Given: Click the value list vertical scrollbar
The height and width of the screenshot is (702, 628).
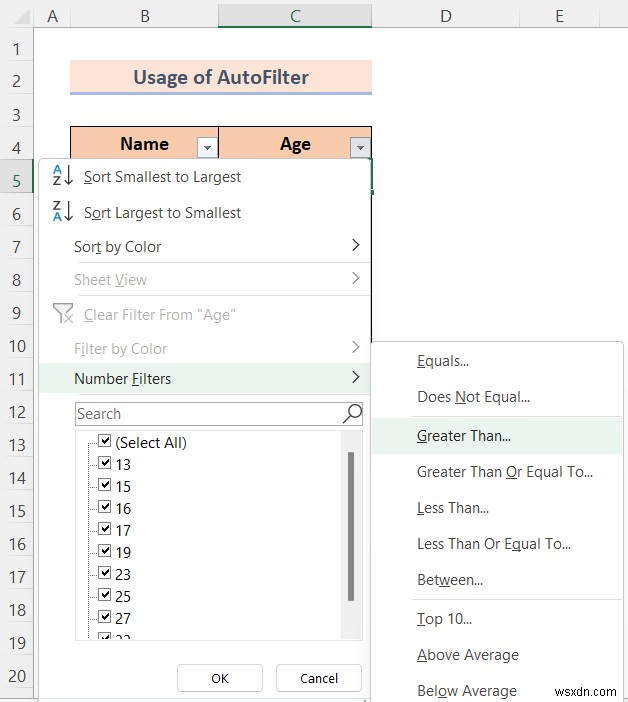Looking at the screenshot, I should [x=351, y=526].
